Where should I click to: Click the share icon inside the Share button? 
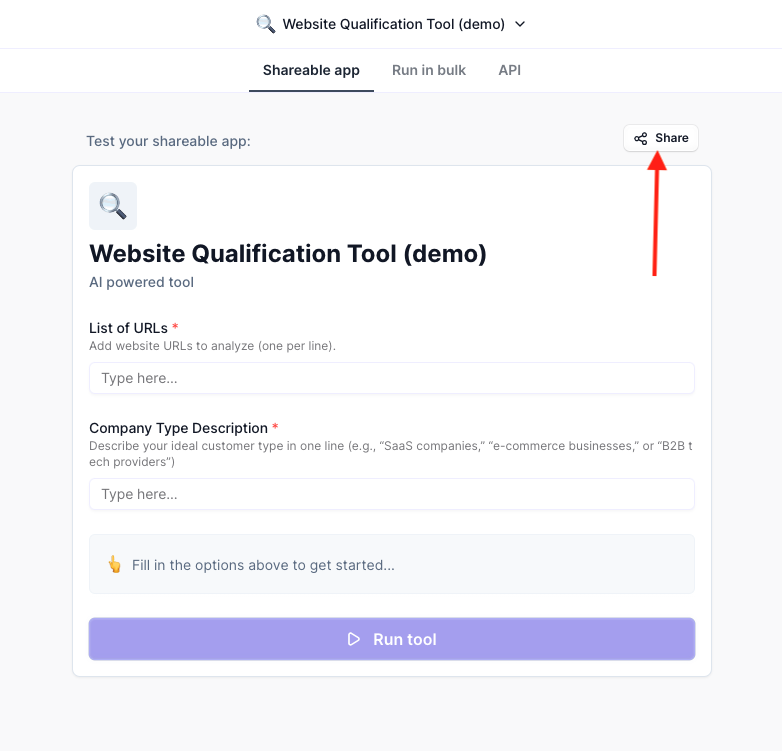click(x=641, y=138)
